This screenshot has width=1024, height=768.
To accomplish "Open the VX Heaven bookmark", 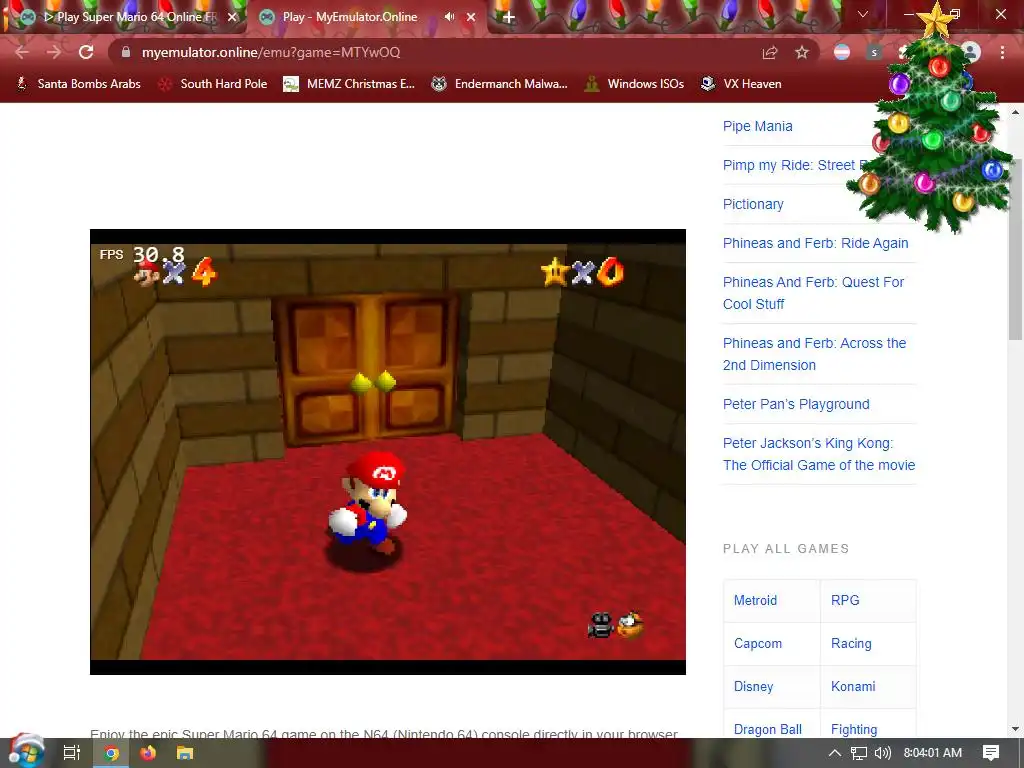I will click(741, 84).
